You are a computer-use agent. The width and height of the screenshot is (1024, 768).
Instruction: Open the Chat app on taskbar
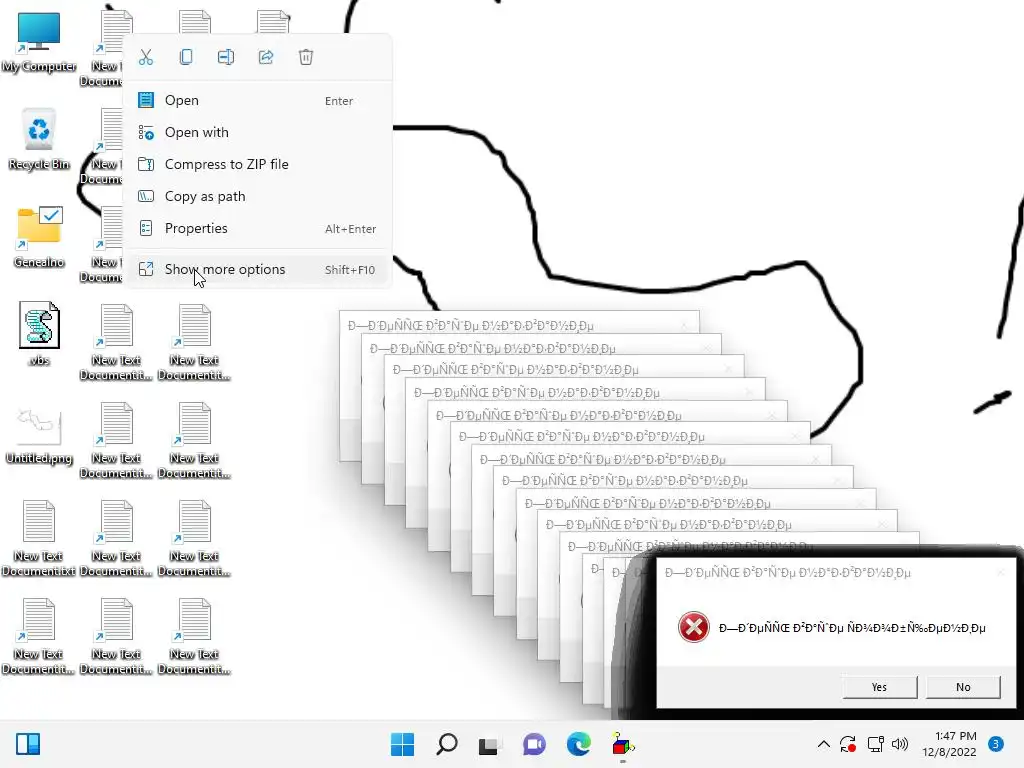[x=534, y=744]
